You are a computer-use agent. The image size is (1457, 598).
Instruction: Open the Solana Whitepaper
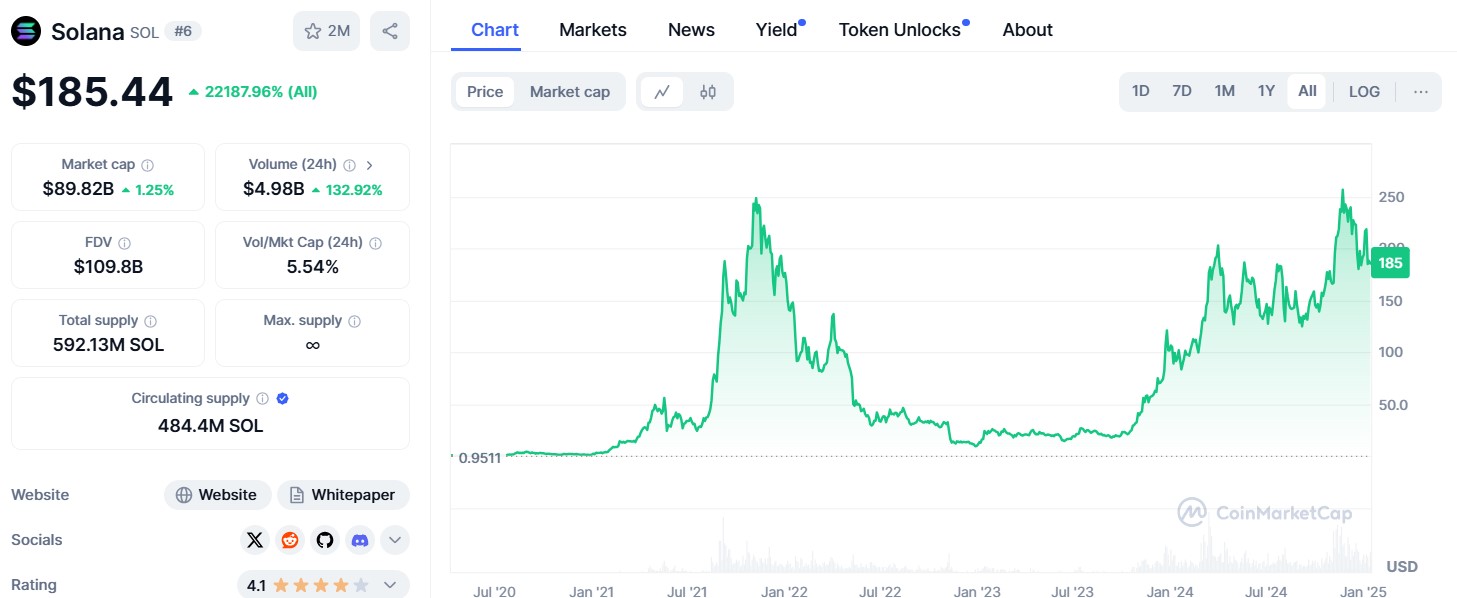coord(343,495)
